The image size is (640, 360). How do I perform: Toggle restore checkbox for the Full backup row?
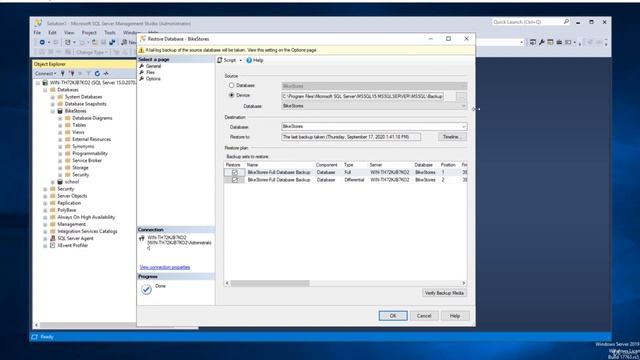pyautogui.click(x=235, y=172)
